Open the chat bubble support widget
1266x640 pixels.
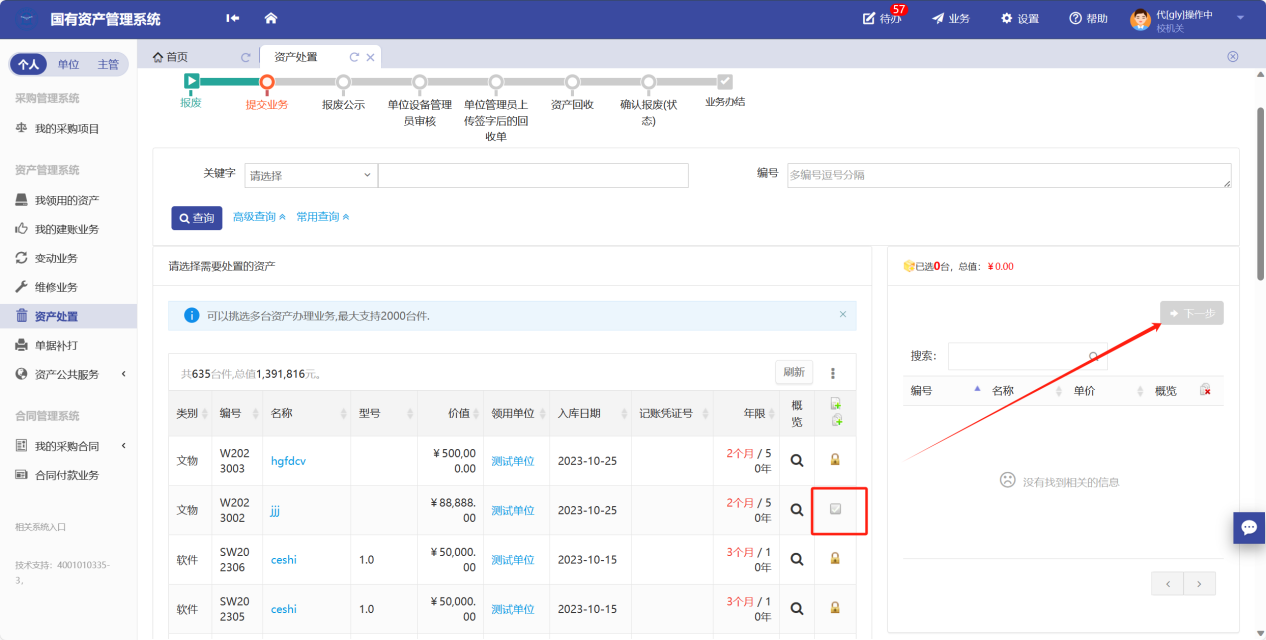click(x=1249, y=527)
